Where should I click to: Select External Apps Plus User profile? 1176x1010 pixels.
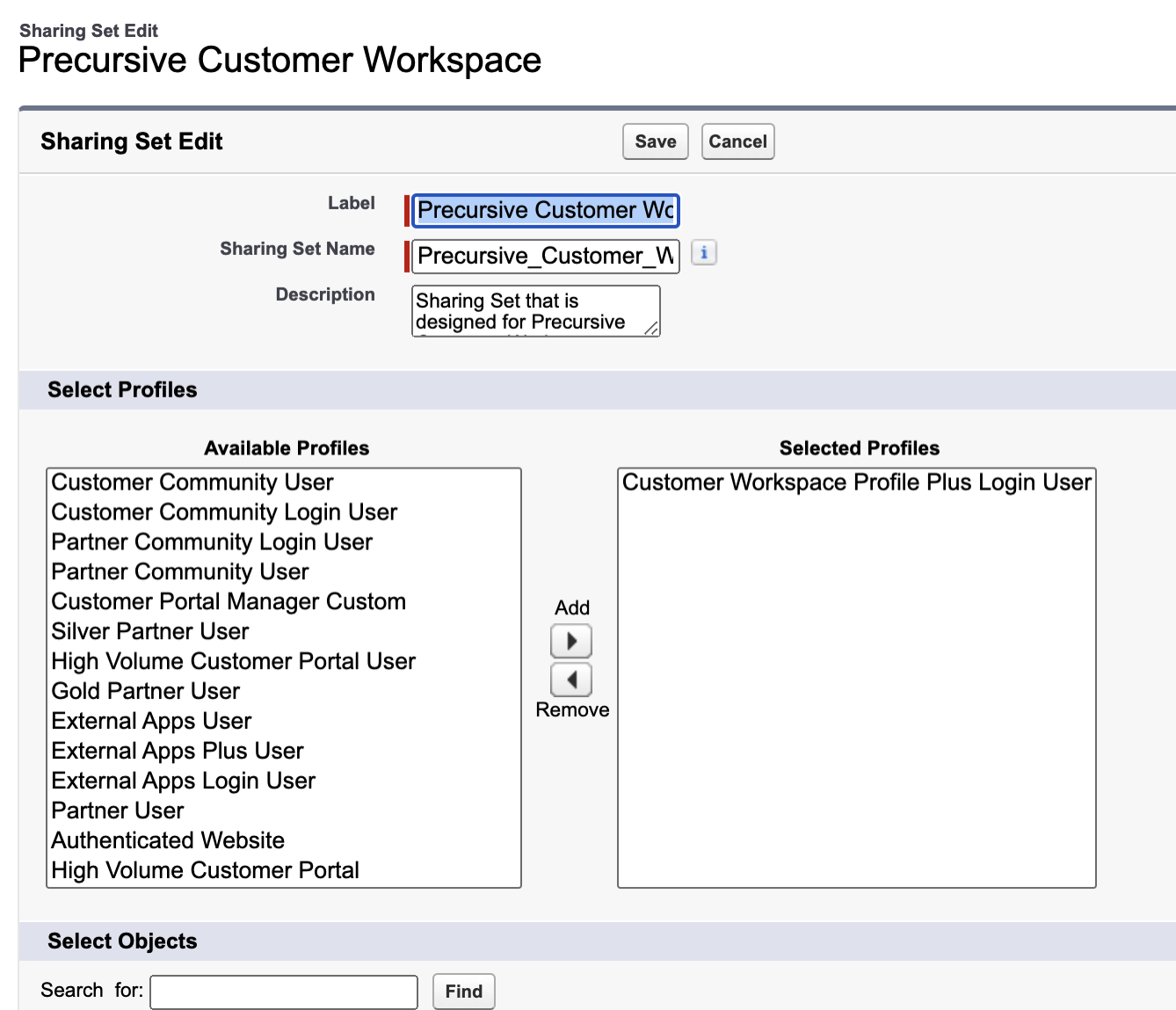click(x=178, y=751)
